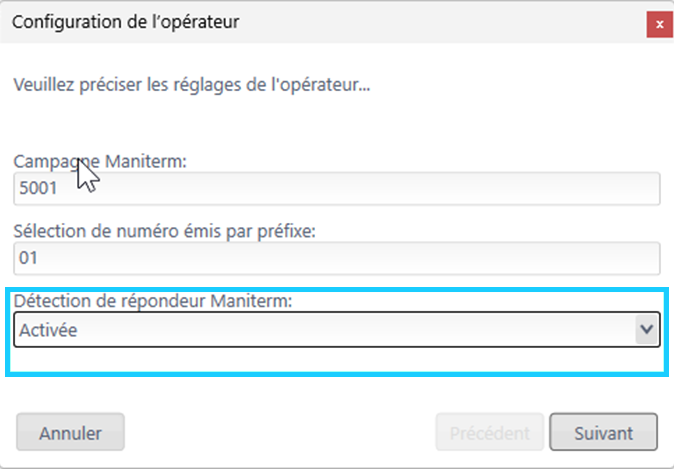Close the Configuration de l'opérateur dialog
This screenshot has height=469, width=674.
[x=659, y=25]
